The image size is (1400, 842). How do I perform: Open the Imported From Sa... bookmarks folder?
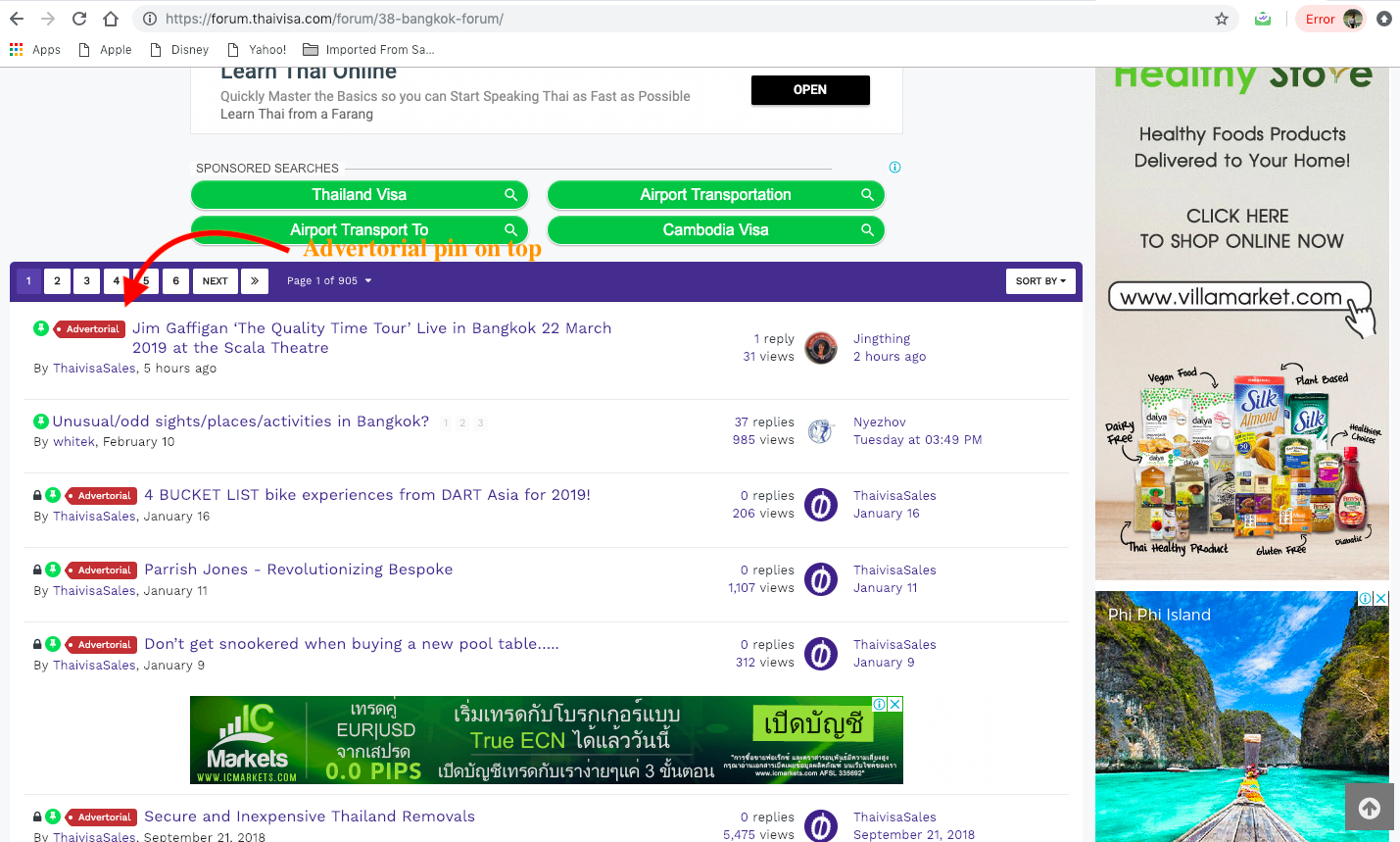coord(368,50)
